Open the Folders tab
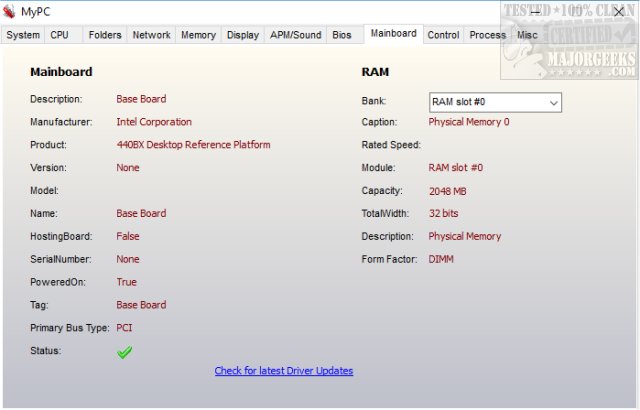Viewport: 640px width, 410px height. pyautogui.click(x=105, y=35)
